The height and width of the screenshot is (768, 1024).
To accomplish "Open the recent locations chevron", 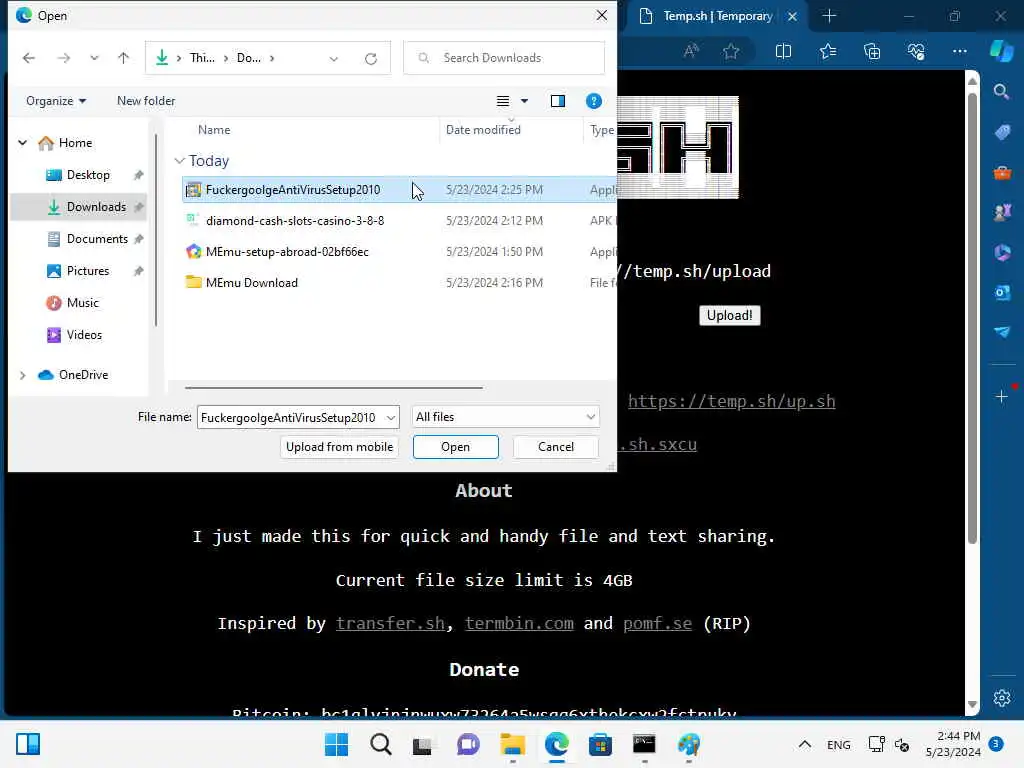I will pos(94,58).
